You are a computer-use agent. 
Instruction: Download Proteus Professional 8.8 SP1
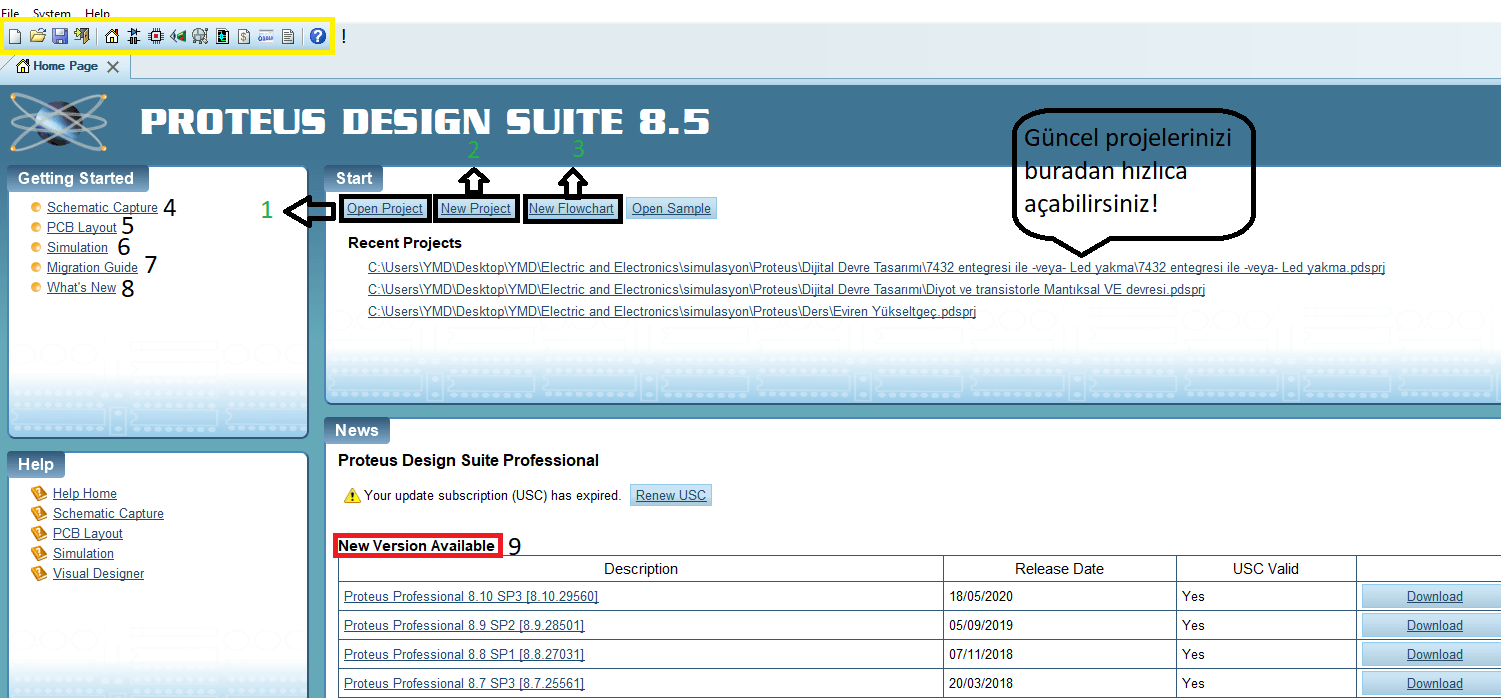pyautogui.click(x=1434, y=655)
